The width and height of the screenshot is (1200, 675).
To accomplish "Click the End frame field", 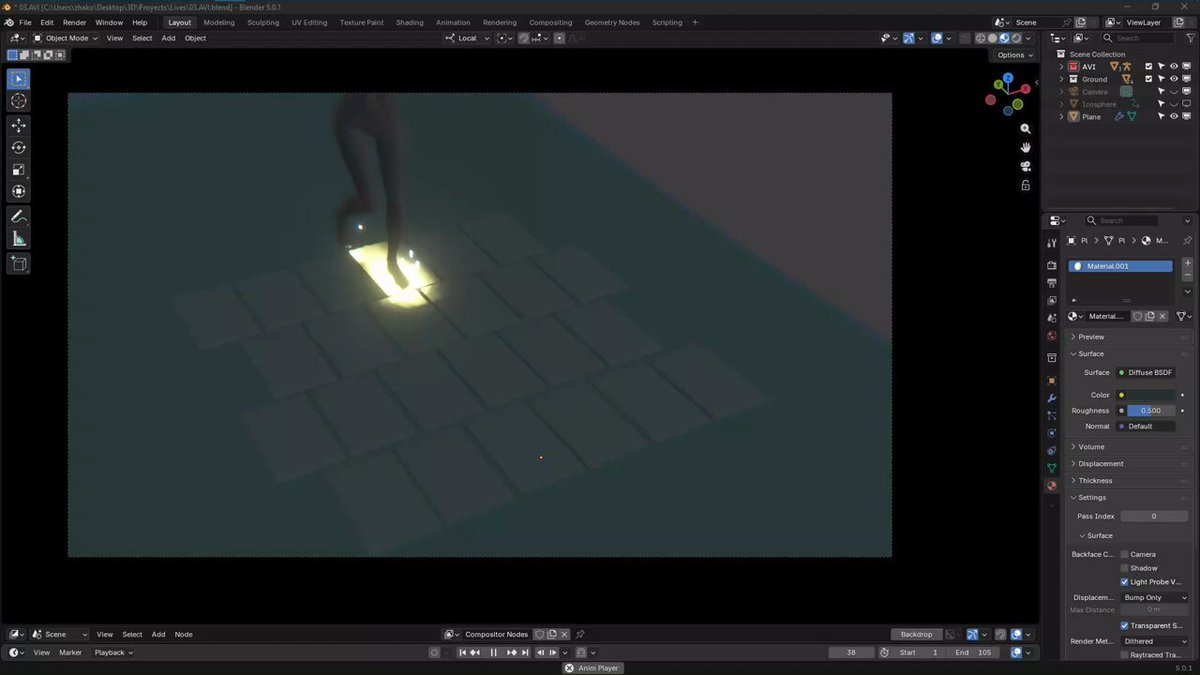I will click(971, 652).
